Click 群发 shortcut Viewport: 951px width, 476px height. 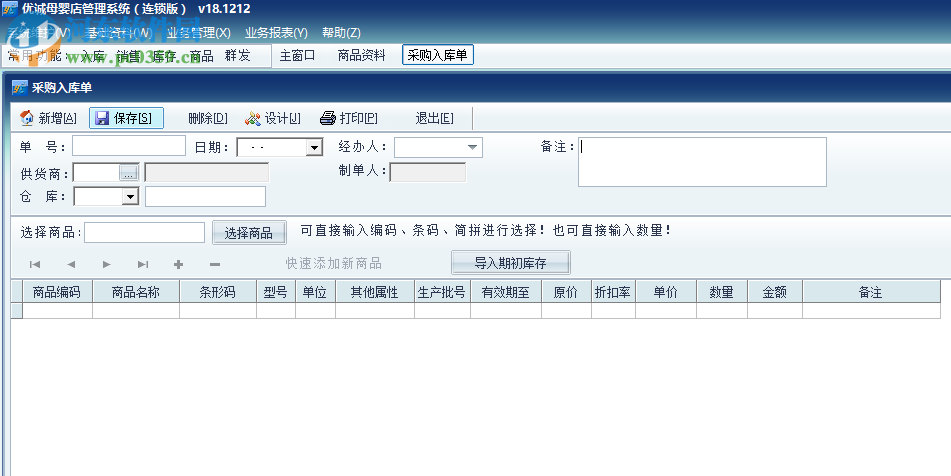pos(237,56)
